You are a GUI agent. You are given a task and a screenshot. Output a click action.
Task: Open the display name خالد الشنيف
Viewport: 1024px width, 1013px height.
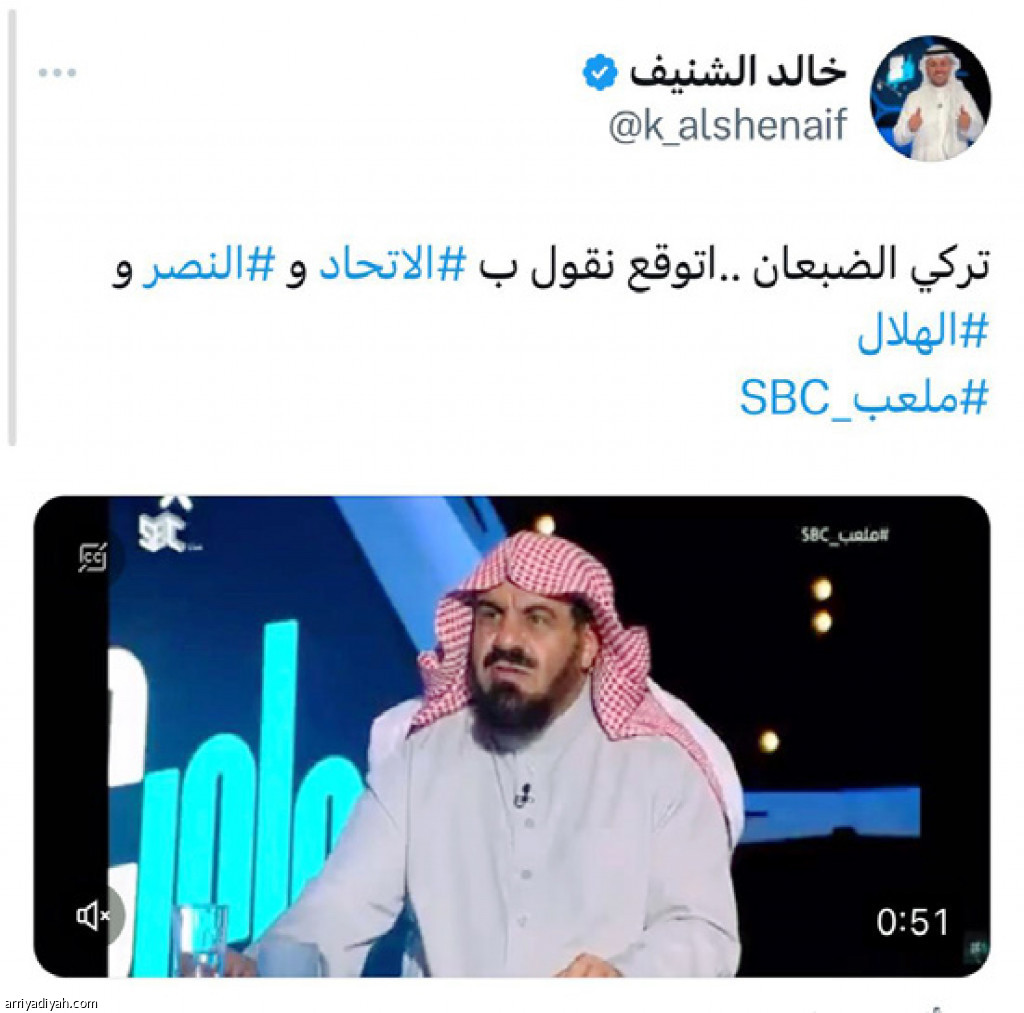click(738, 71)
